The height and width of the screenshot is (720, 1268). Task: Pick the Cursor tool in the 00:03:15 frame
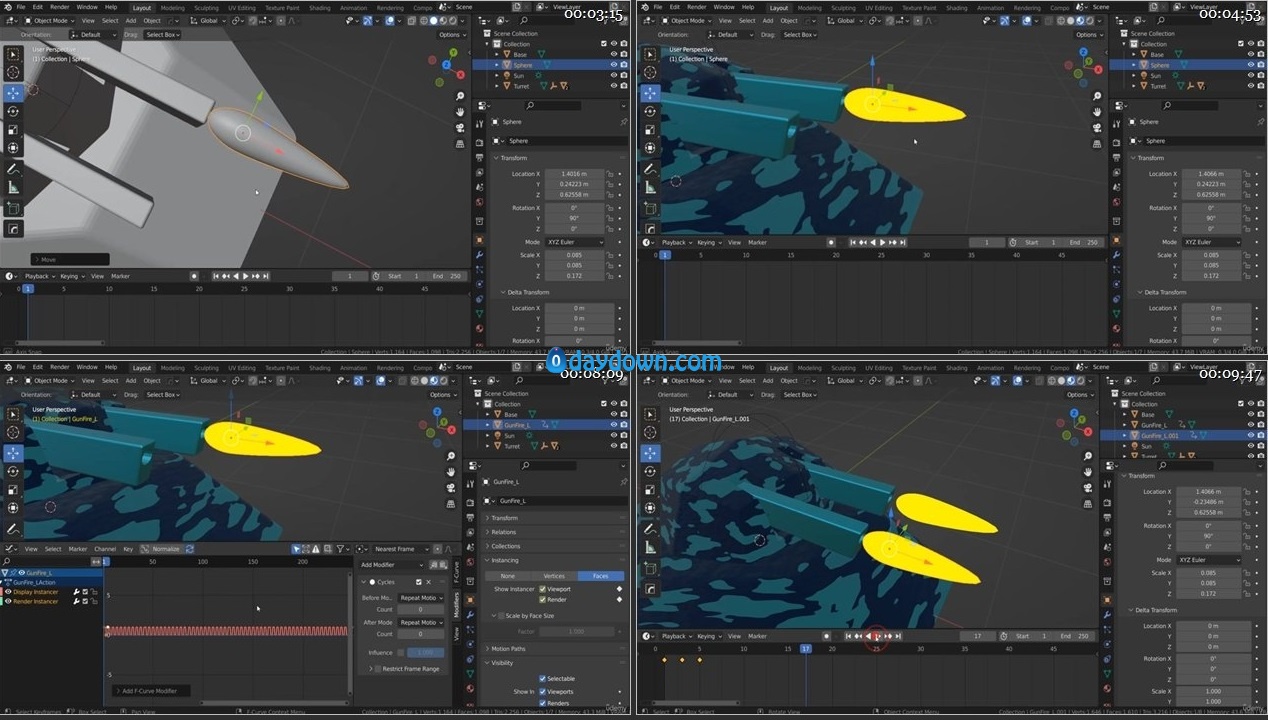(x=13, y=73)
